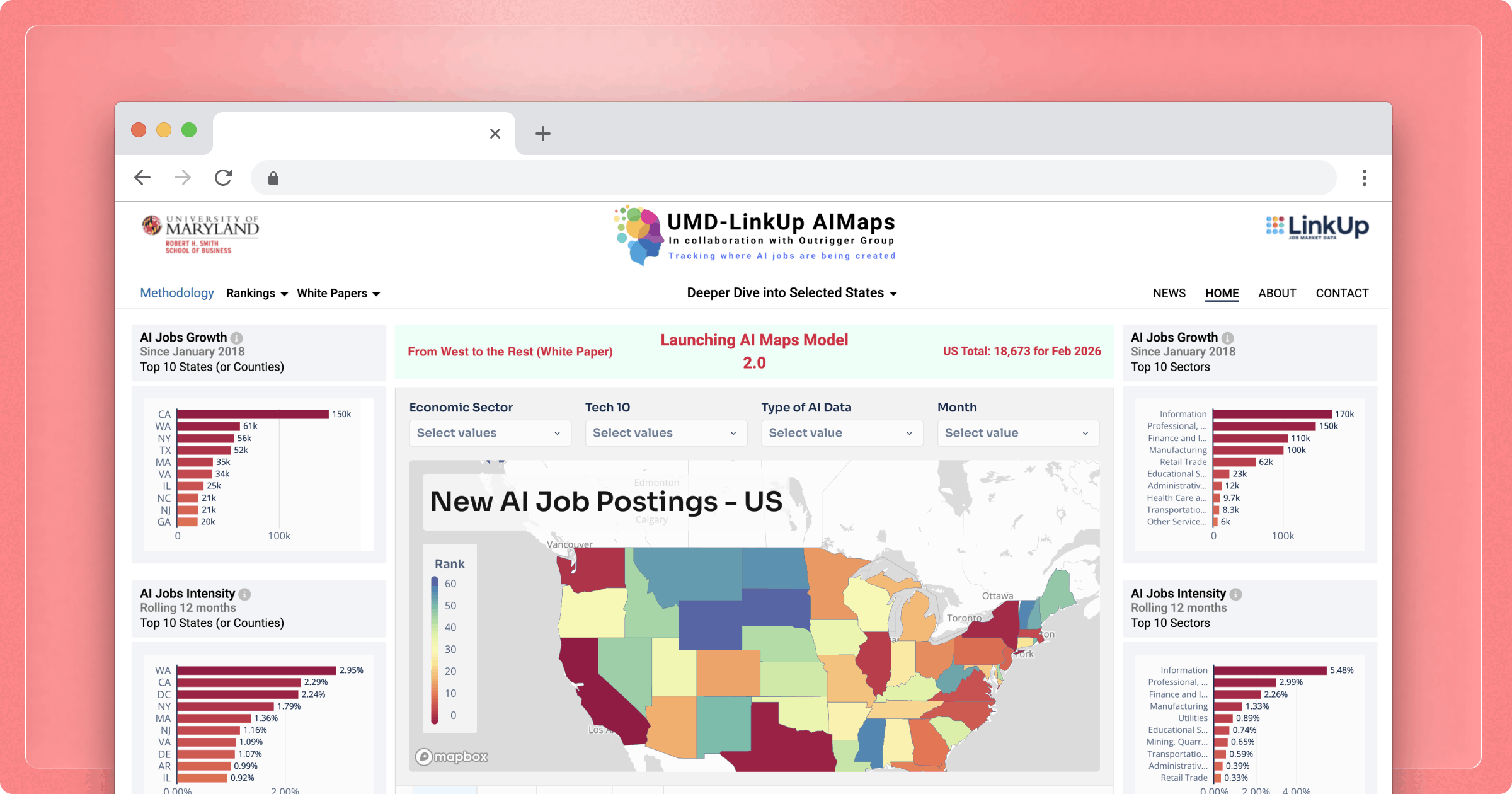Click the New AI Job Postings – US title
Viewport: 1512px width, 794px height.
pos(606,502)
